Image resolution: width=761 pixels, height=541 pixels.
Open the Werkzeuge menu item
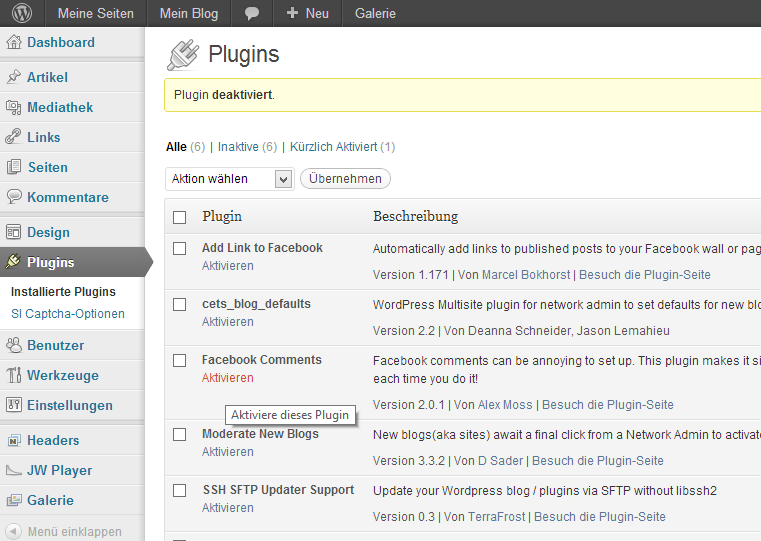click(63, 376)
